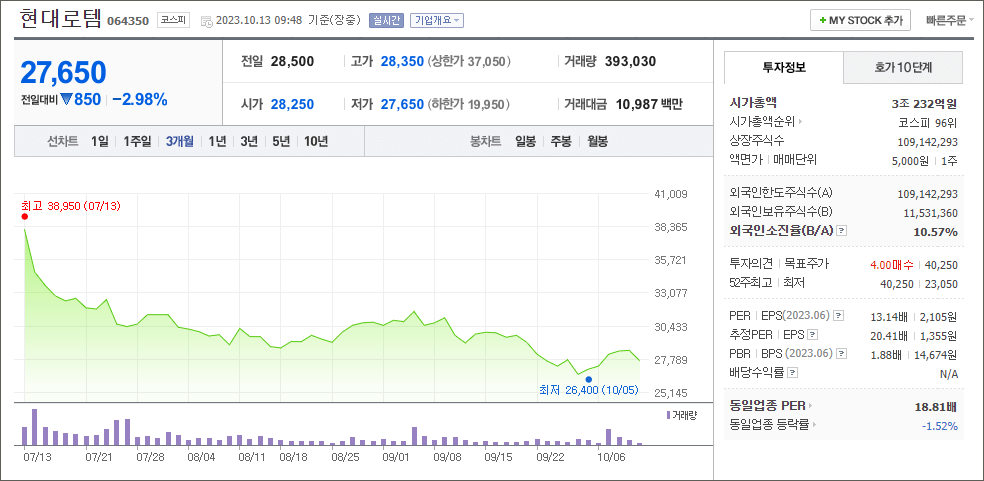Screen dimensions: 984x481
Task: Select the 3개월 line chart period
Action: point(180,141)
